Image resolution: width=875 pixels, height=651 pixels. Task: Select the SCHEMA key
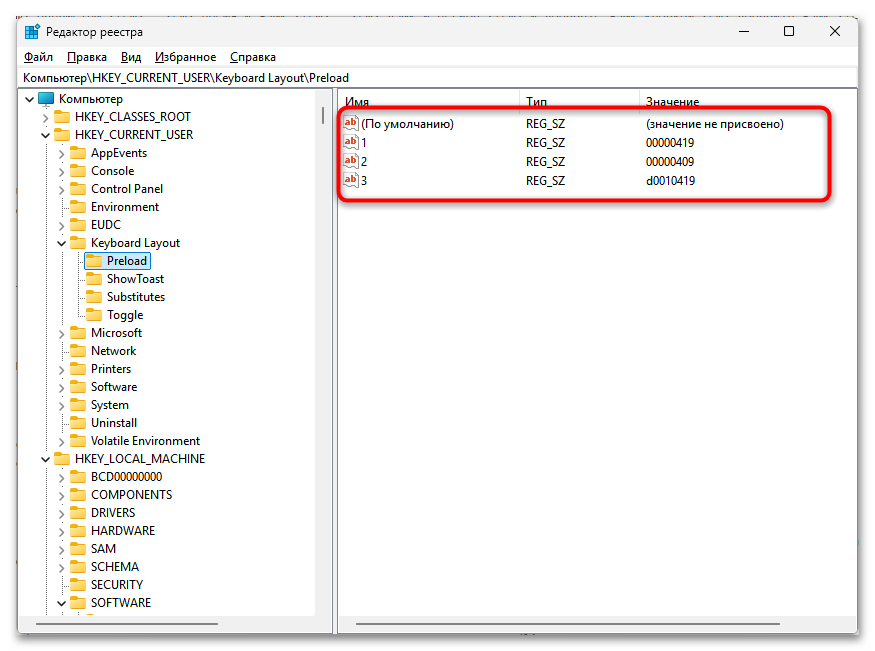114,567
